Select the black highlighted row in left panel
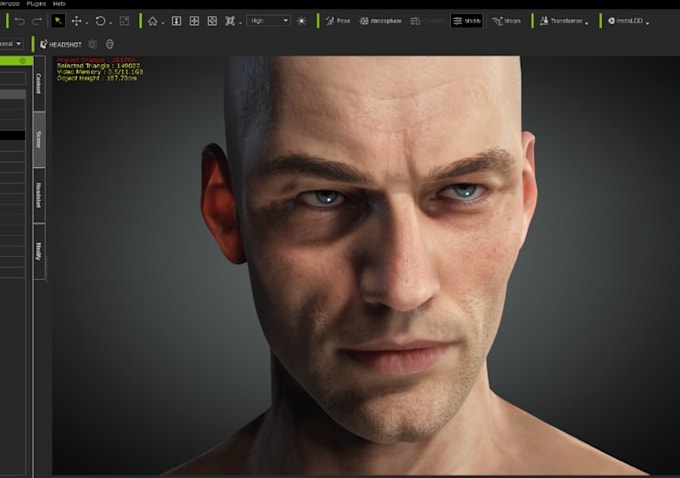Image resolution: width=680 pixels, height=478 pixels. tap(13, 135)
